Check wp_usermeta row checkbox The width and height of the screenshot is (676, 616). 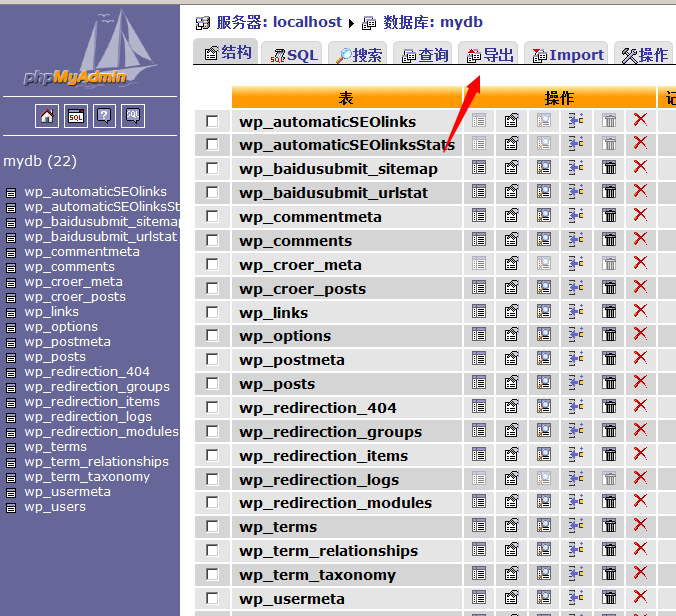(212, 598)
